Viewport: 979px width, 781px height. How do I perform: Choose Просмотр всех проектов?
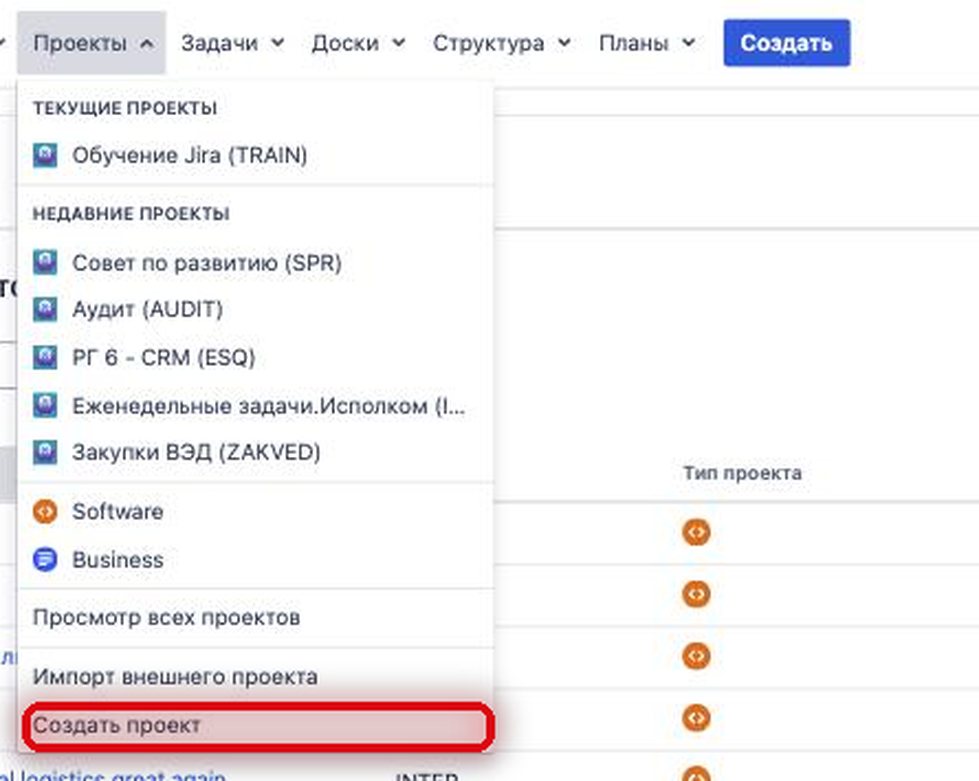[x=255, y=617]
